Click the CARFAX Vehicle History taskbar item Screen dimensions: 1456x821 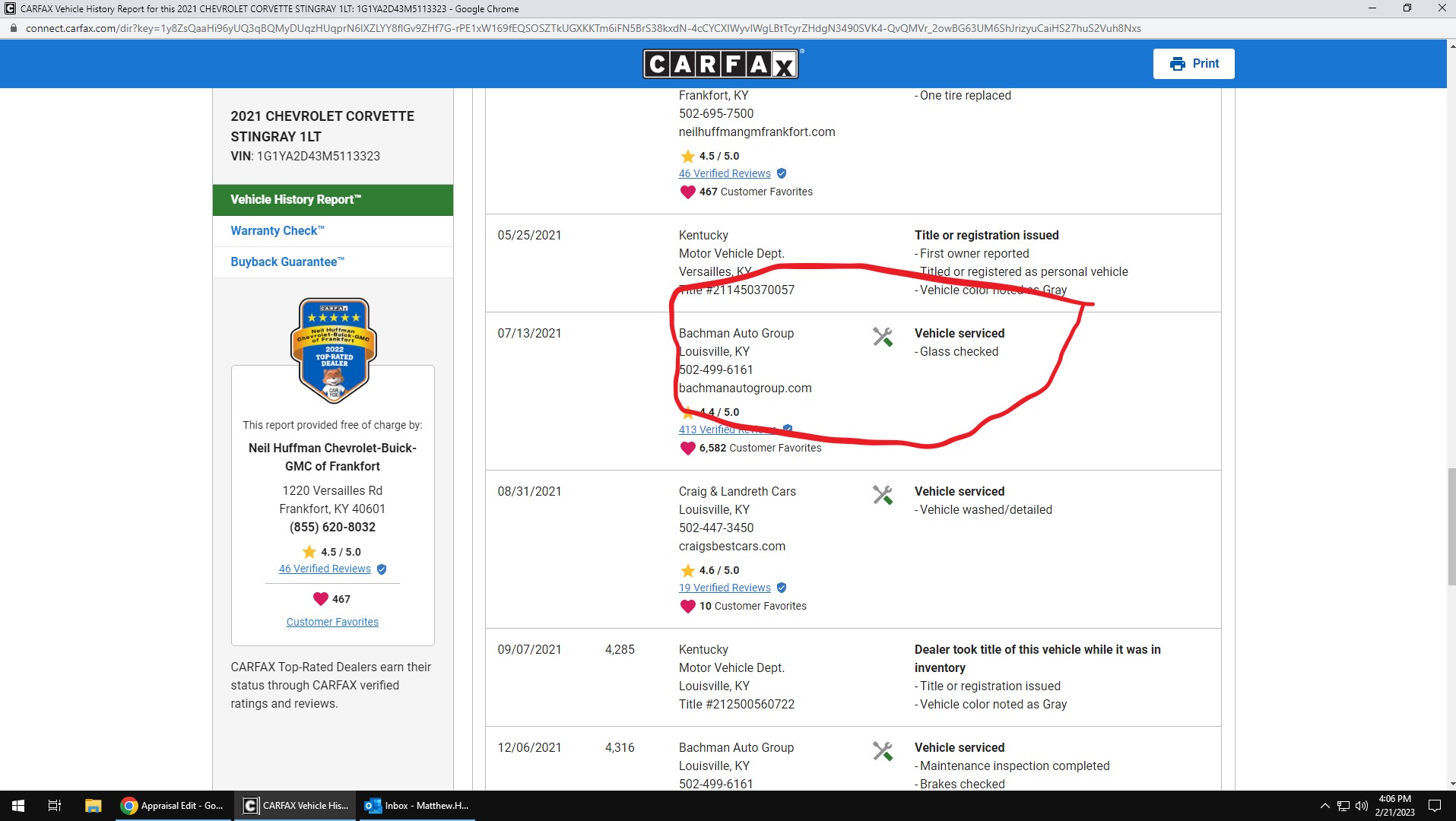pos(295,806)
